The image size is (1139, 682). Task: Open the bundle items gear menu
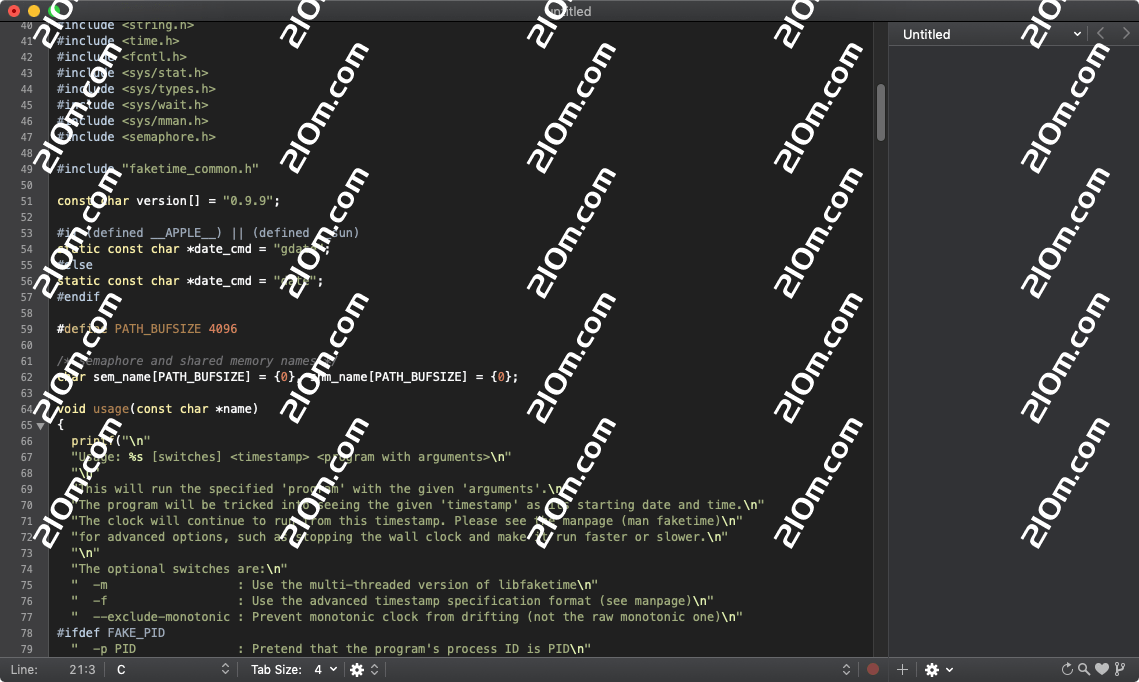(362, 670)
